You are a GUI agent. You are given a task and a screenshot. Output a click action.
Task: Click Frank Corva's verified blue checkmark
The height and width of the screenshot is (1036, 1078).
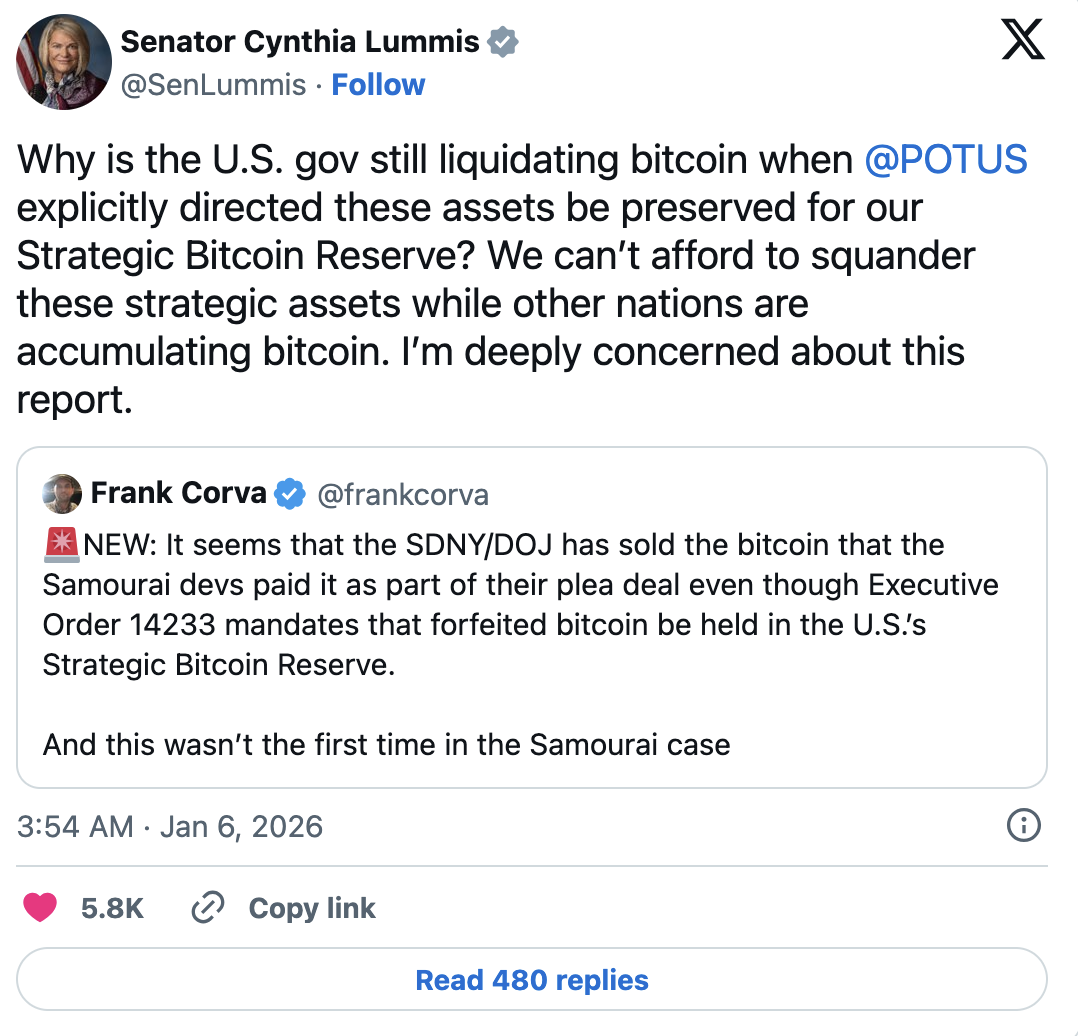pyautogui.click(x=290, y=492)
